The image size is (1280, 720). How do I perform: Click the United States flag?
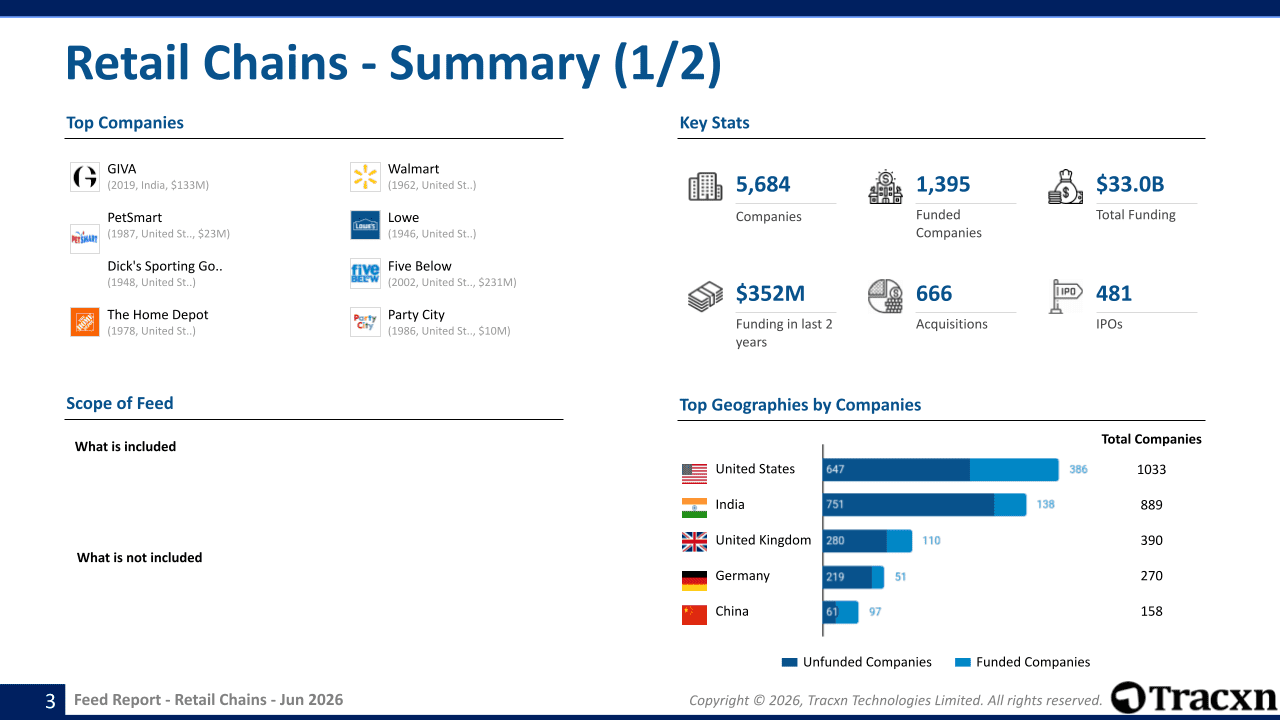pos(694,472)
